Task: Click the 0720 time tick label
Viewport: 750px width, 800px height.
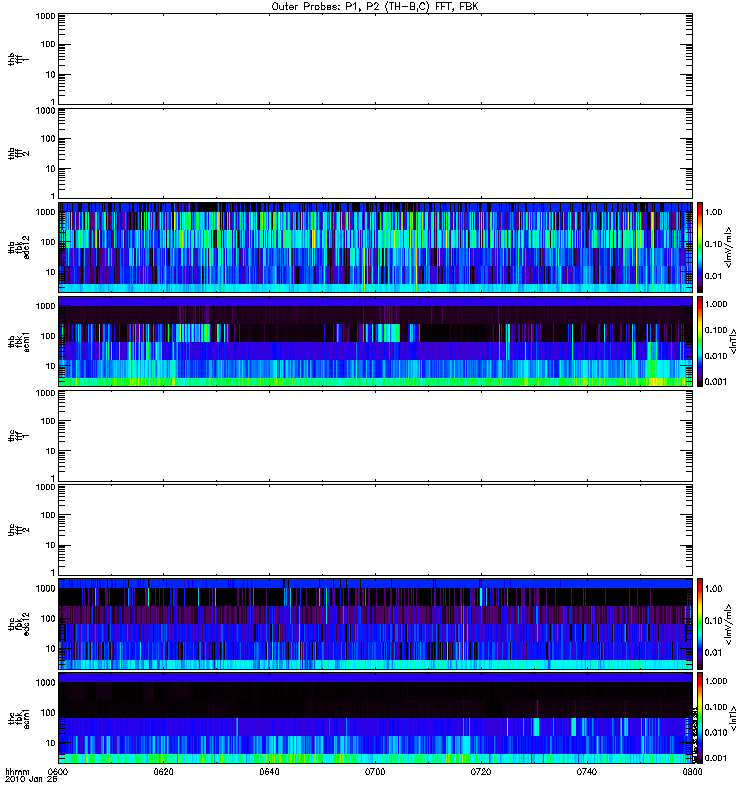Action: [x=481, y=772]
